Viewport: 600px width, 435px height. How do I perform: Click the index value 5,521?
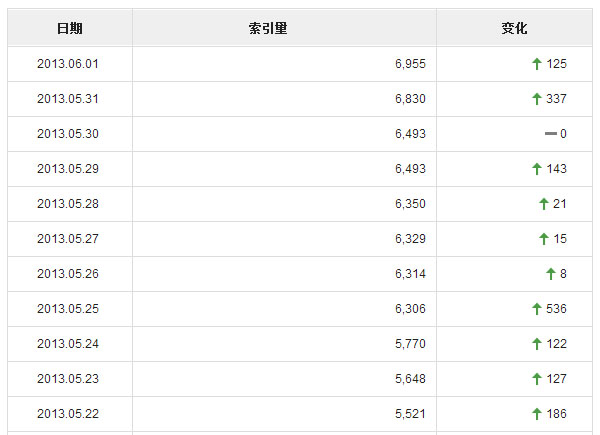pos(410,414)
